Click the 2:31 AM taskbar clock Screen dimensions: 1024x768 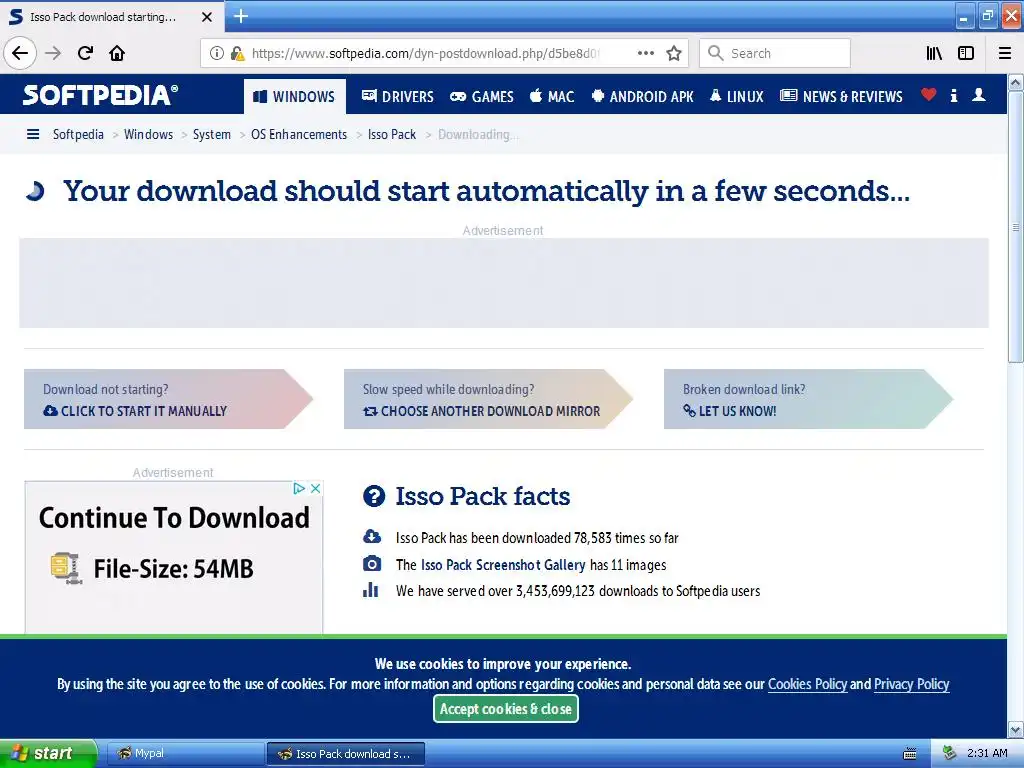(987, 753)
